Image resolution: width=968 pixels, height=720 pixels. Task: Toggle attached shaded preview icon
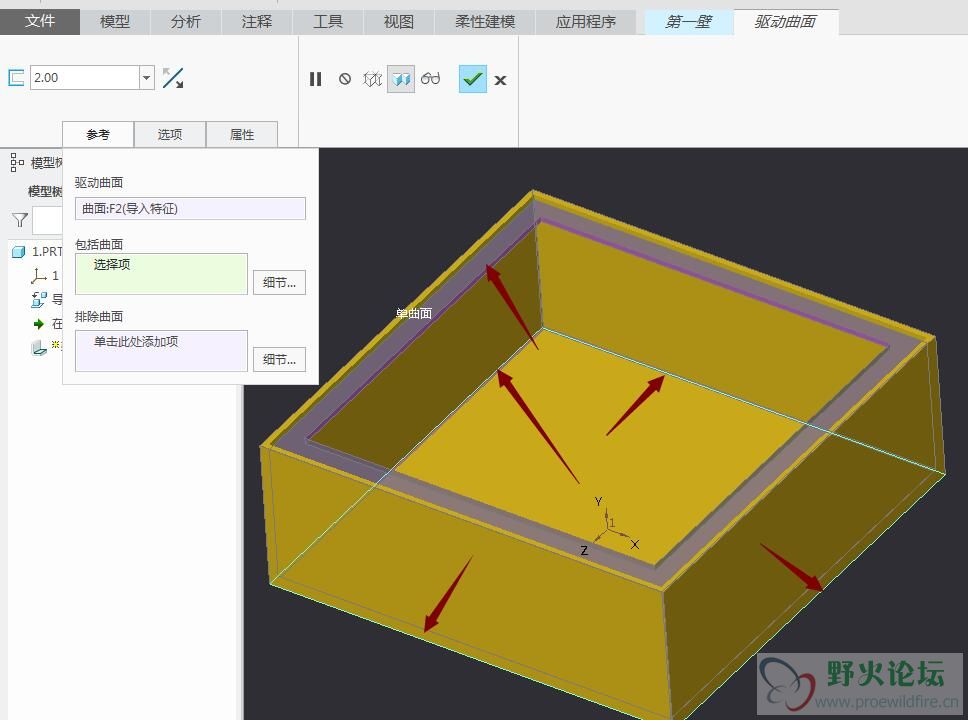point(401,79)
